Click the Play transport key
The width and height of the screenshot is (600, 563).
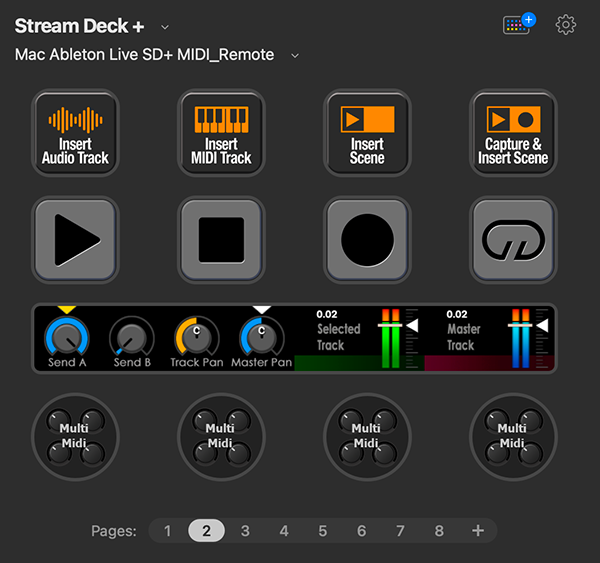tap(75, 240)
